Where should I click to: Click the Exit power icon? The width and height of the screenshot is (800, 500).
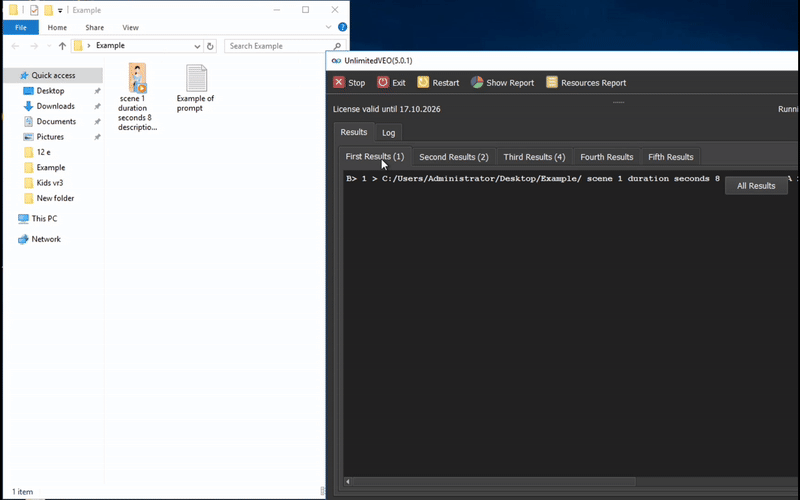(x=383, y=83)
